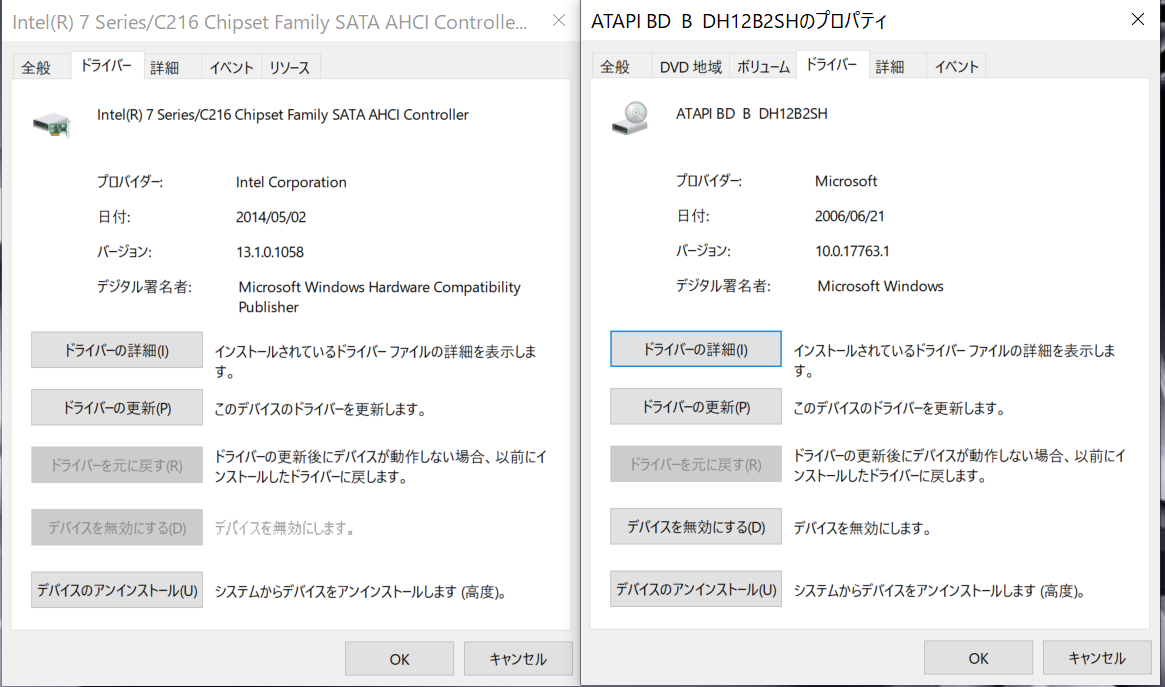Close the Intel SATA AHCI Controller properties window
The image size is (1165, 687).
559,20
